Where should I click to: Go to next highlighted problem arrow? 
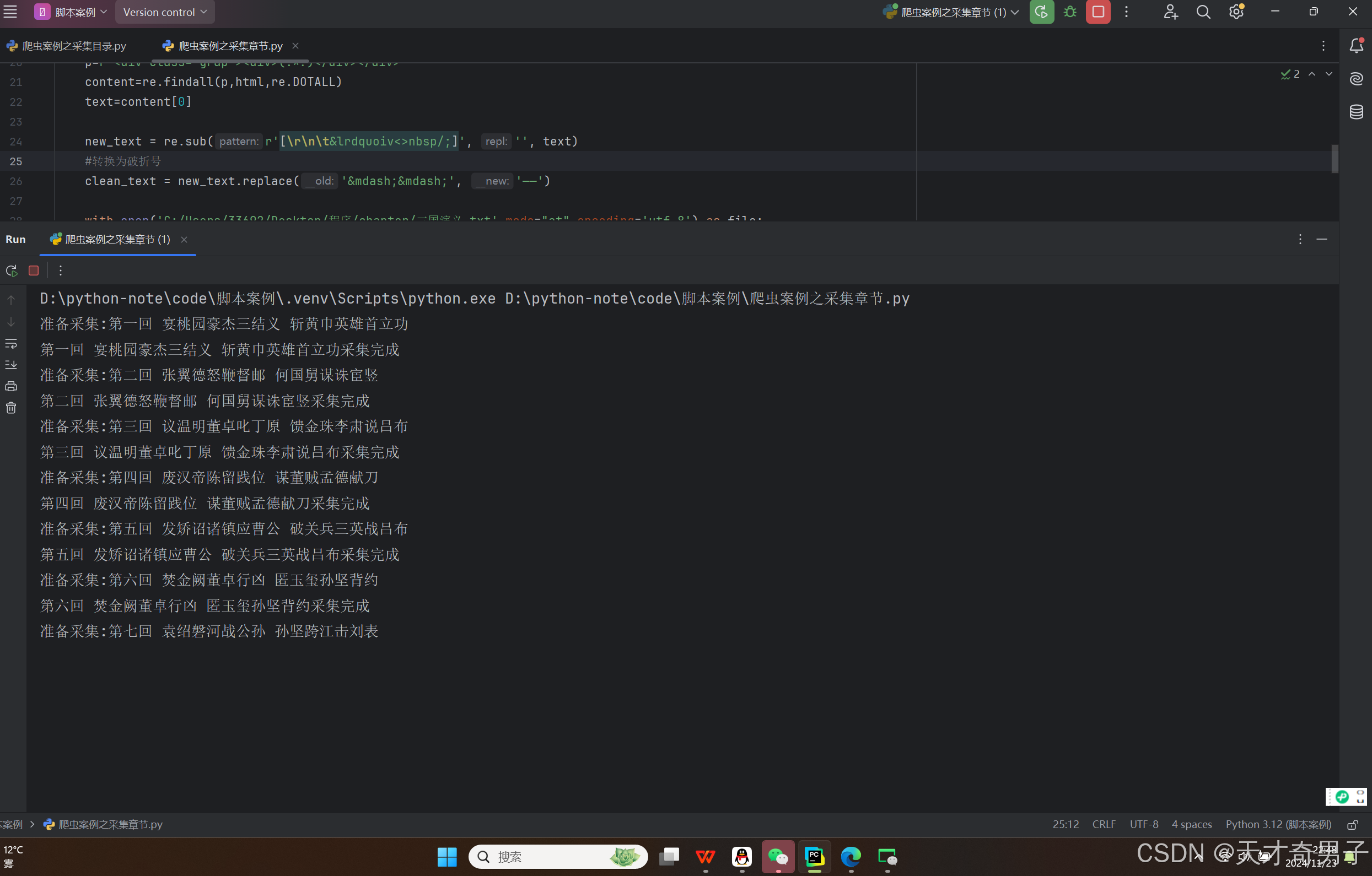(1328, 74)
